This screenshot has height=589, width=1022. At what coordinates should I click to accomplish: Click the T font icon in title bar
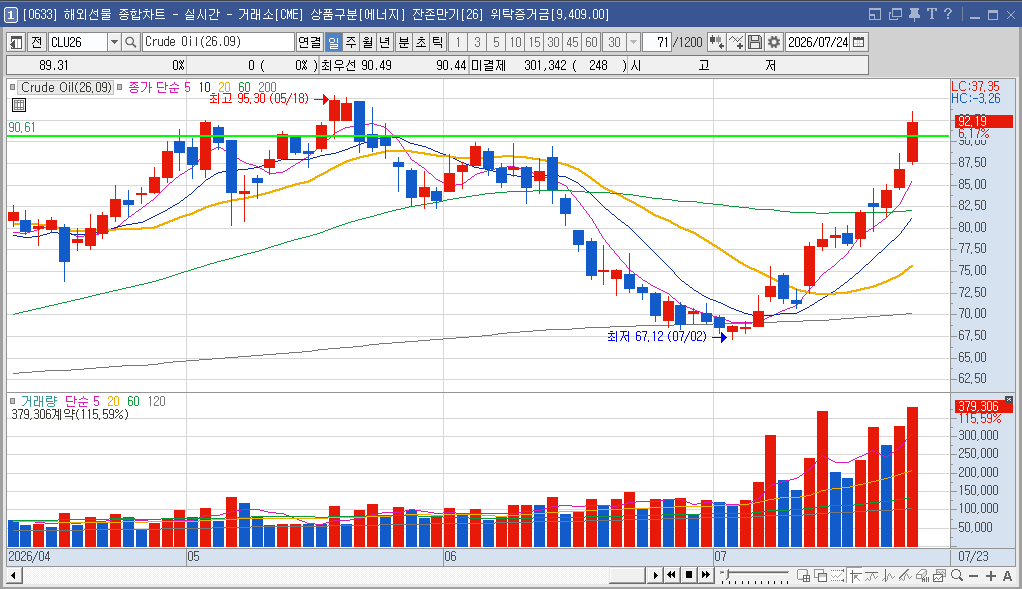tap(931, 14)
